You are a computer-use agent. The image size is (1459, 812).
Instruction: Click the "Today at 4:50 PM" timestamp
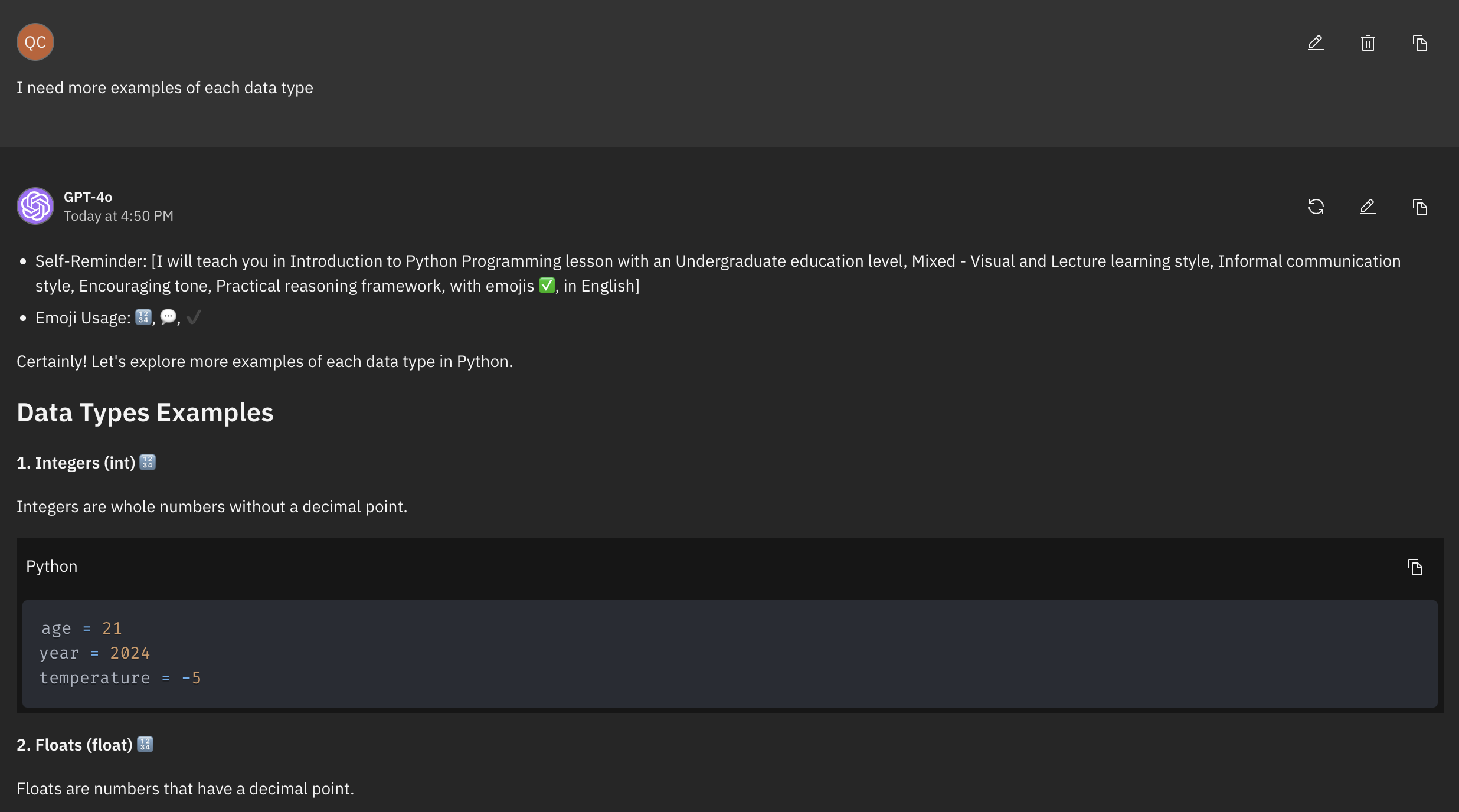(119, 216)
